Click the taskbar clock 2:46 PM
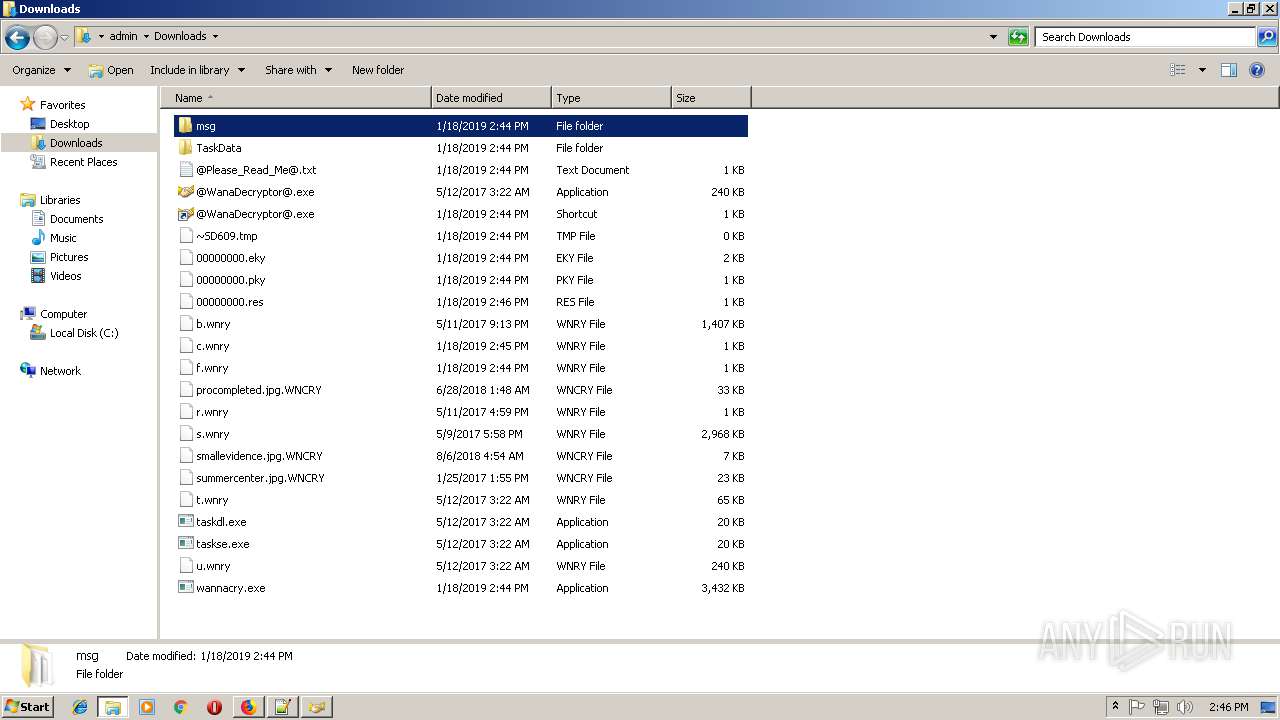1280x720 pixels. click(1228, 707)
